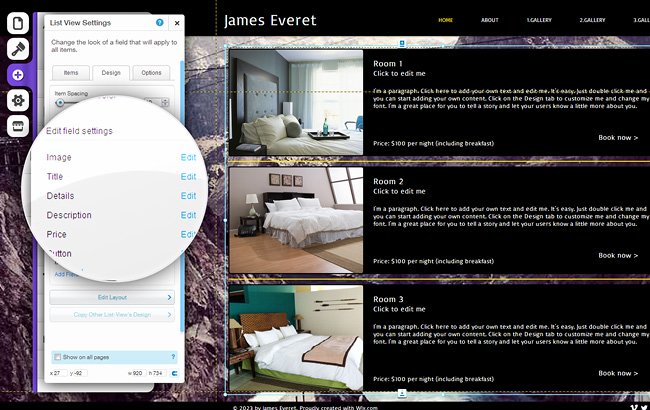Adjust the Item Spacing slider handle
650x410 pixels.
60,102
